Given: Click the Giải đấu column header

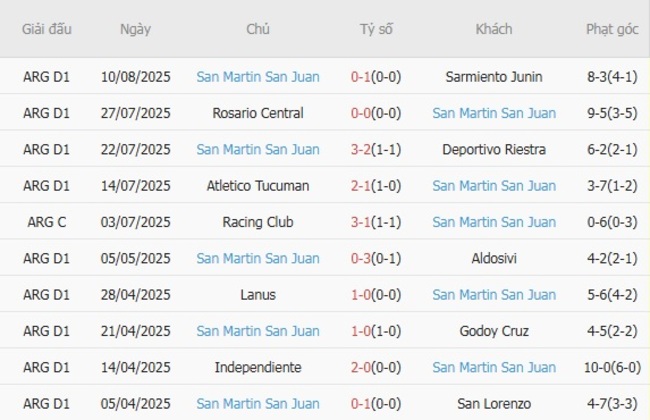Looking at the screenshot, I should [x=47, y=29].
